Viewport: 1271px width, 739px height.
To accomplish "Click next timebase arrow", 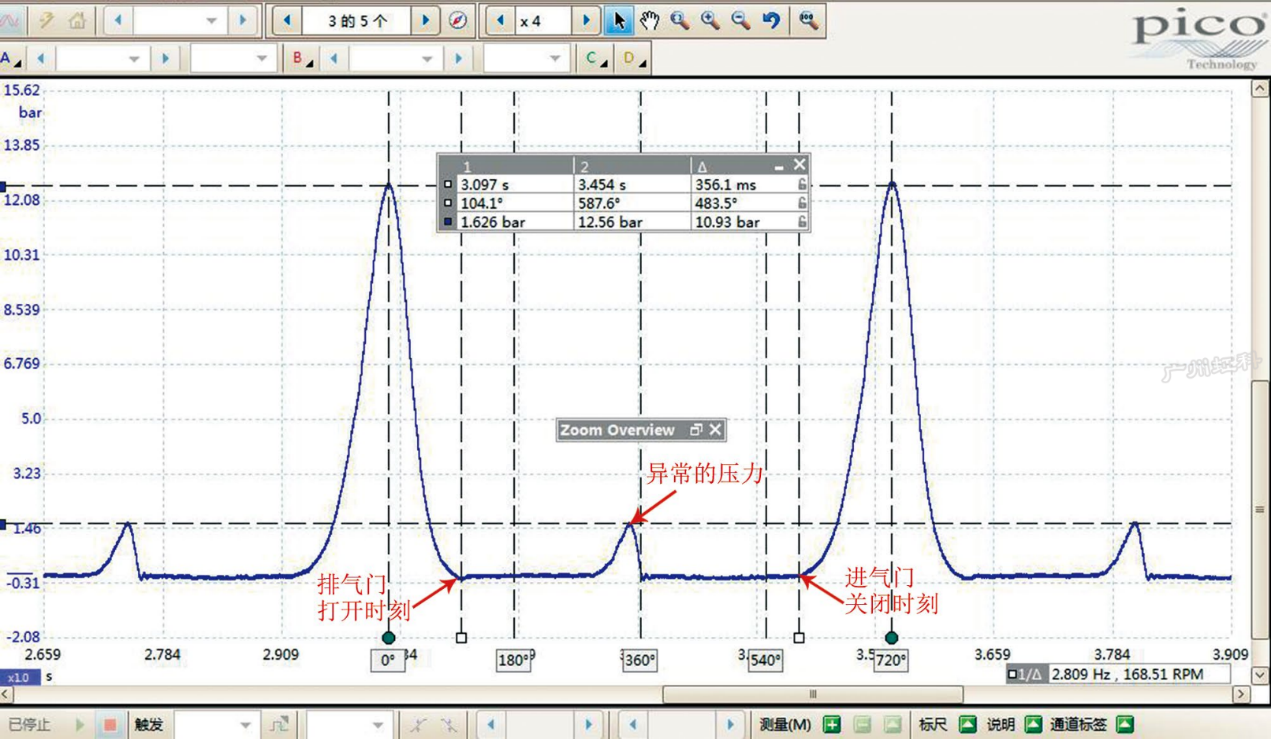I will 243,20.
